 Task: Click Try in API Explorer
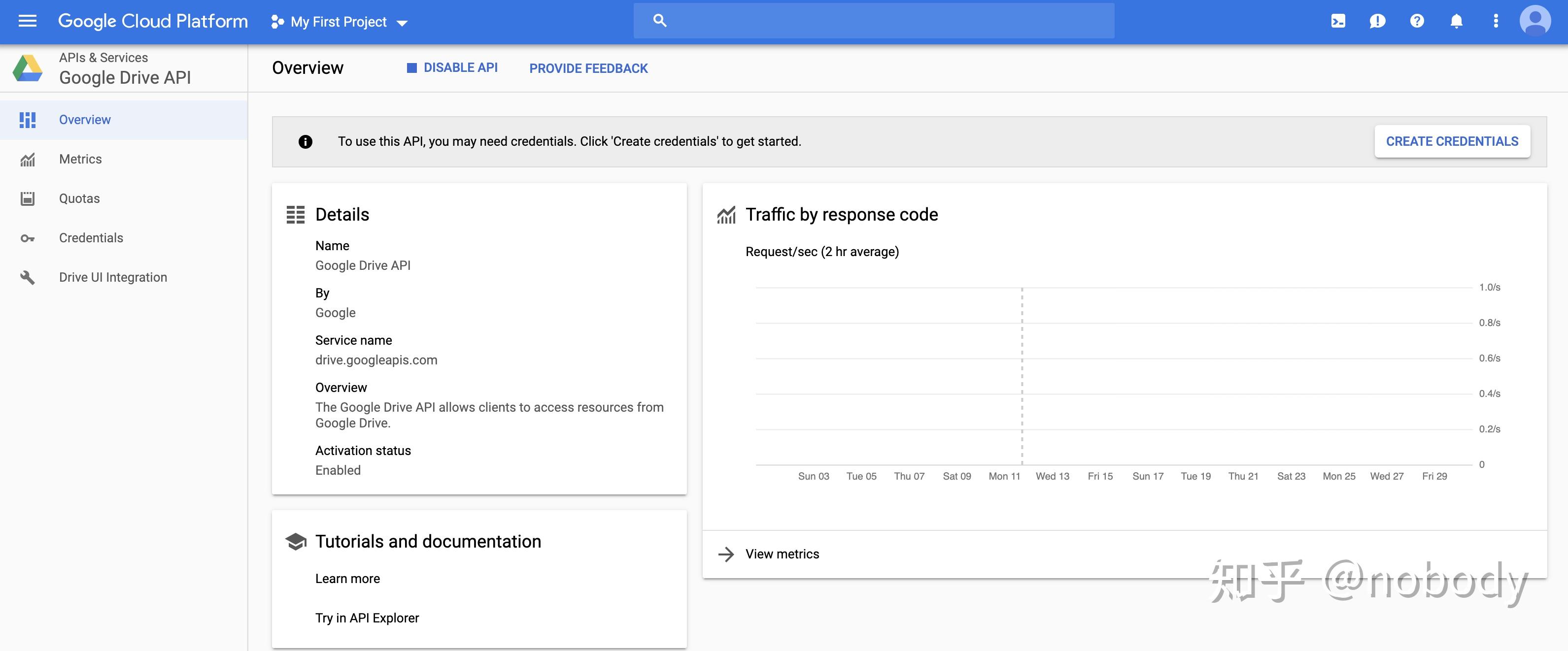[367, 618]
